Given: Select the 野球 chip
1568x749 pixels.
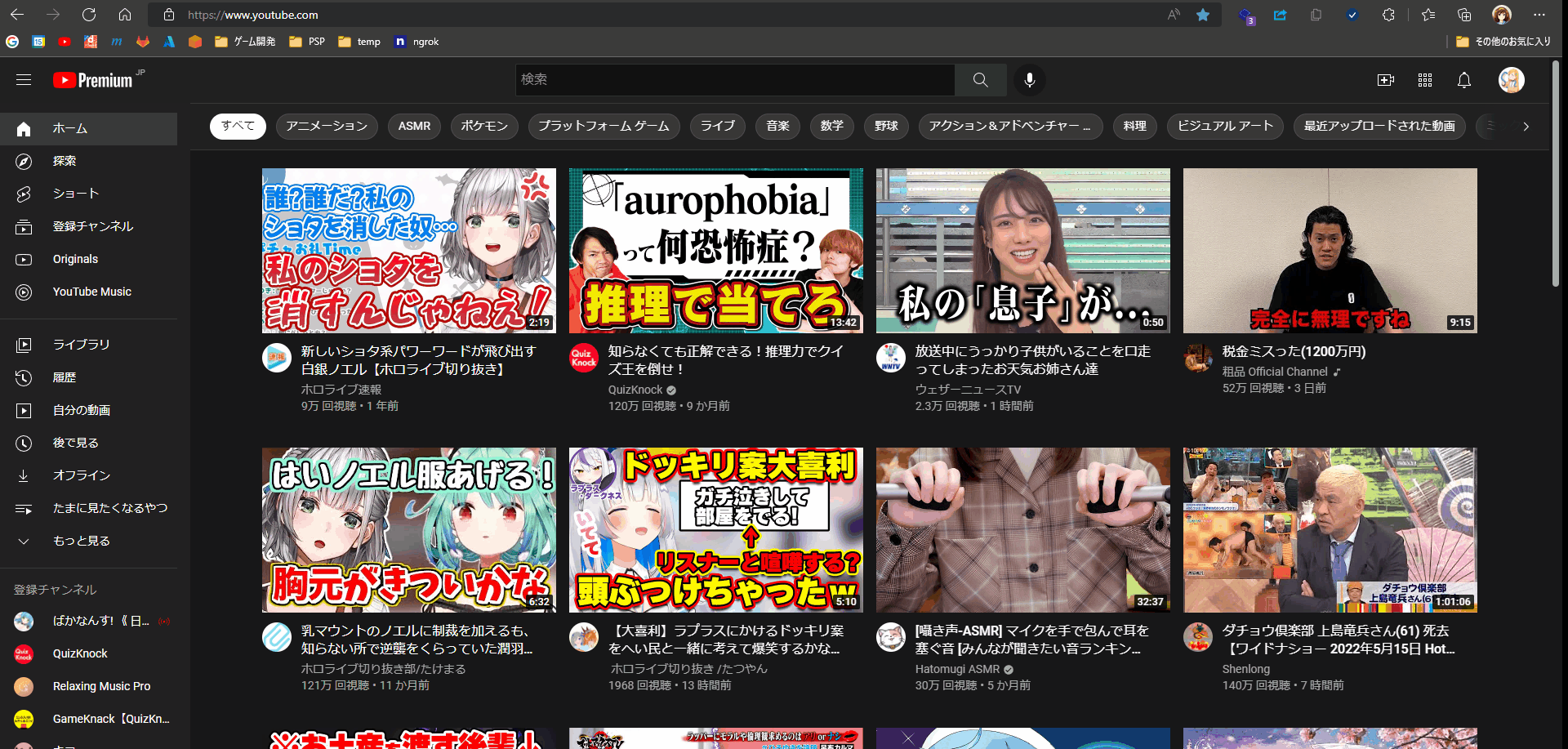Looking at the screenshot, I should (x=886, y=127).
